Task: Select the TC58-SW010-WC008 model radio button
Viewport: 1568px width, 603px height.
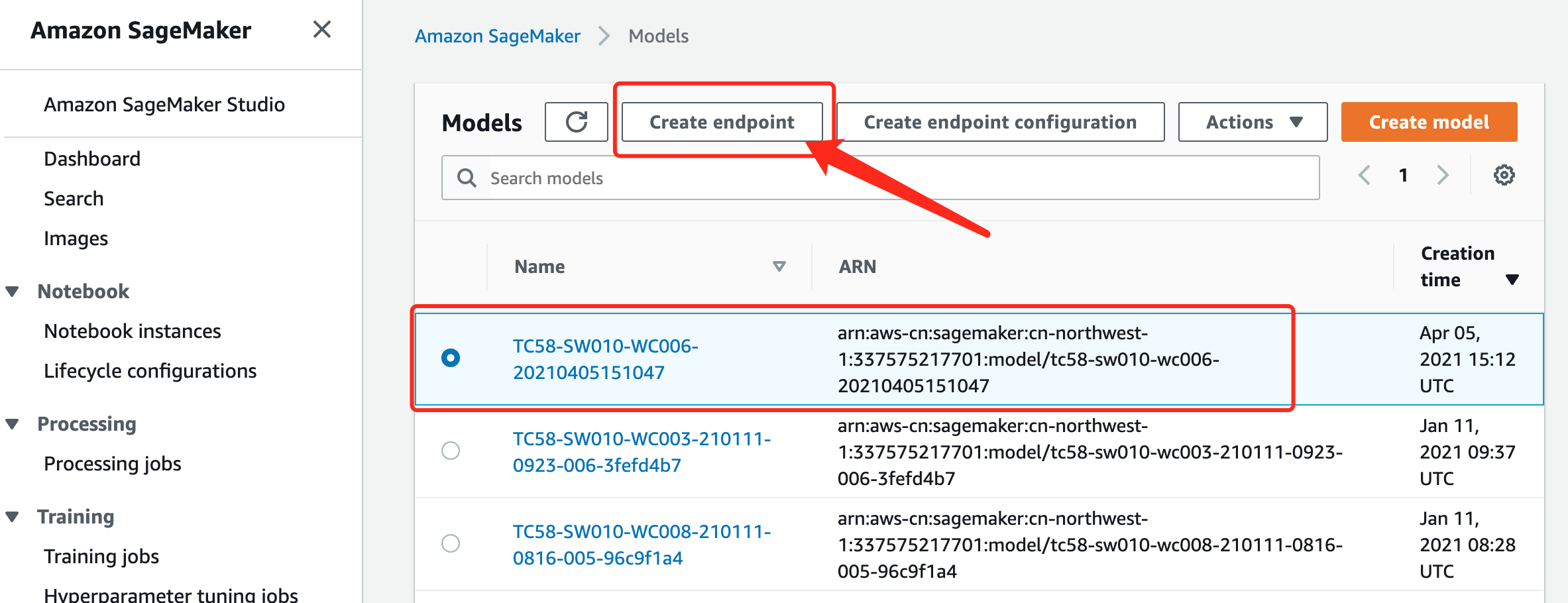Action: [x=451, y=543]
